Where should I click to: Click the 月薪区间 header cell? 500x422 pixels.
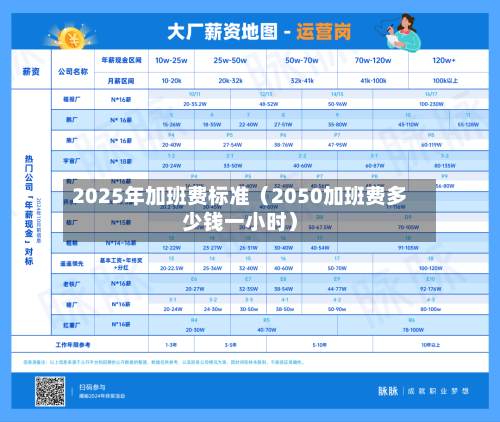tap(121, 81)
